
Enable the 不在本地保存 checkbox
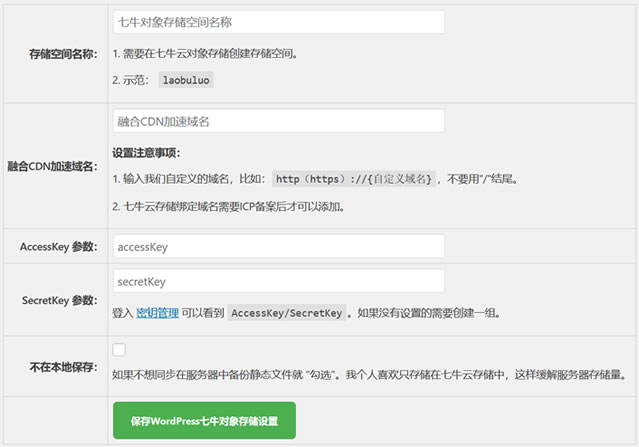point(119,350)
